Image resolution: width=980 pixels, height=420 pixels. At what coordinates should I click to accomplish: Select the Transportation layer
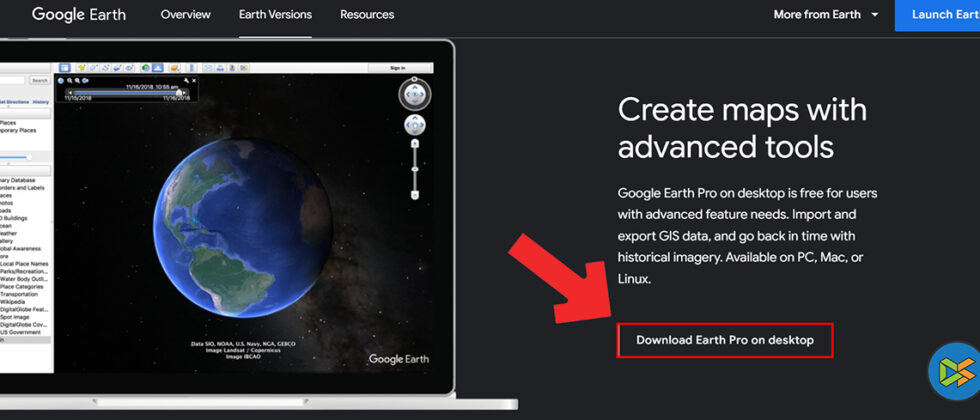(19, 294)
